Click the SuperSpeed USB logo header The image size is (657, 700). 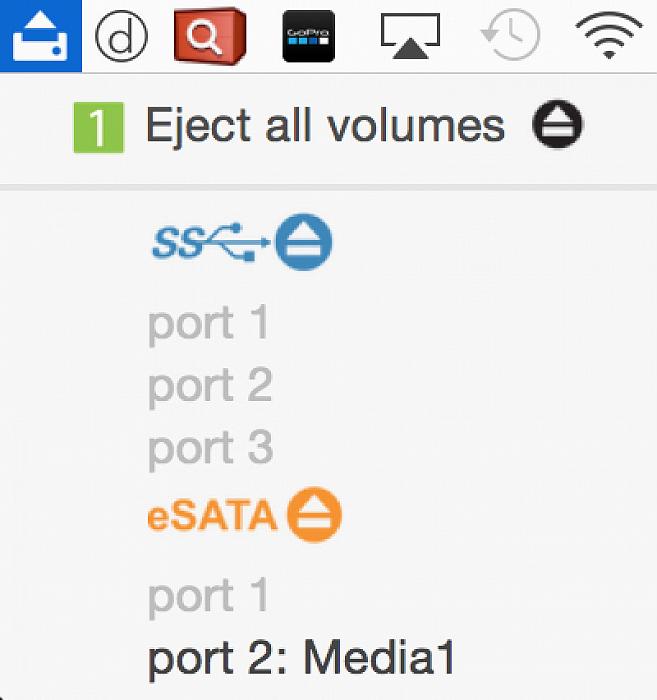click(211, 242)
